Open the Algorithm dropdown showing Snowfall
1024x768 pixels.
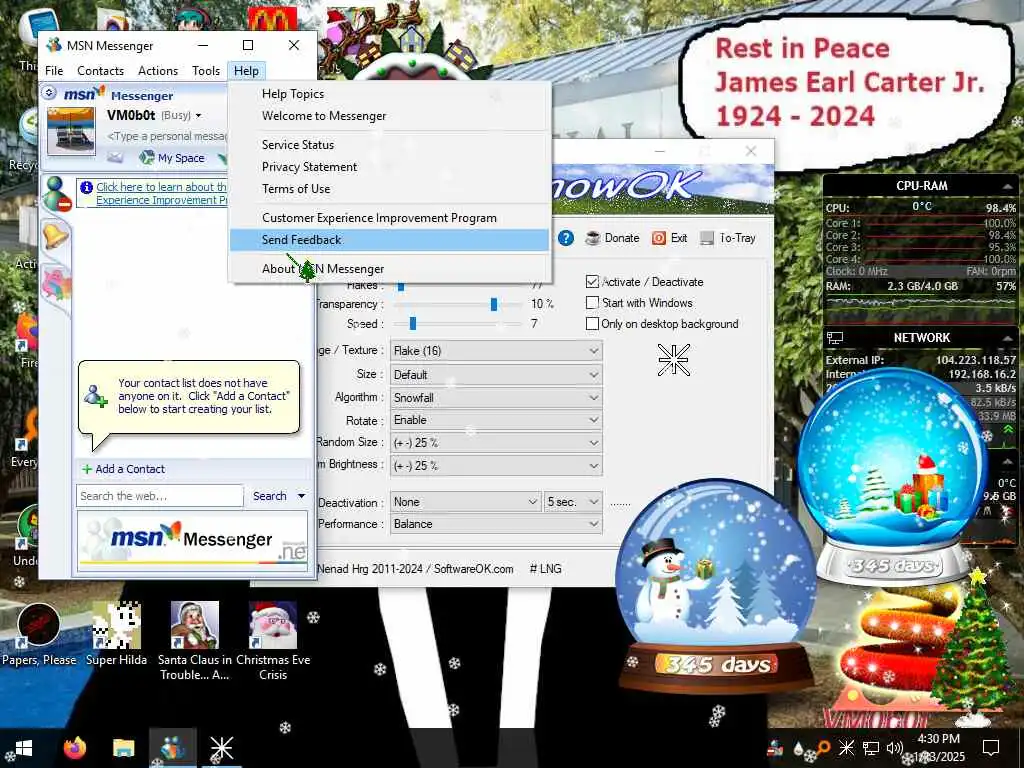point(496,398)
